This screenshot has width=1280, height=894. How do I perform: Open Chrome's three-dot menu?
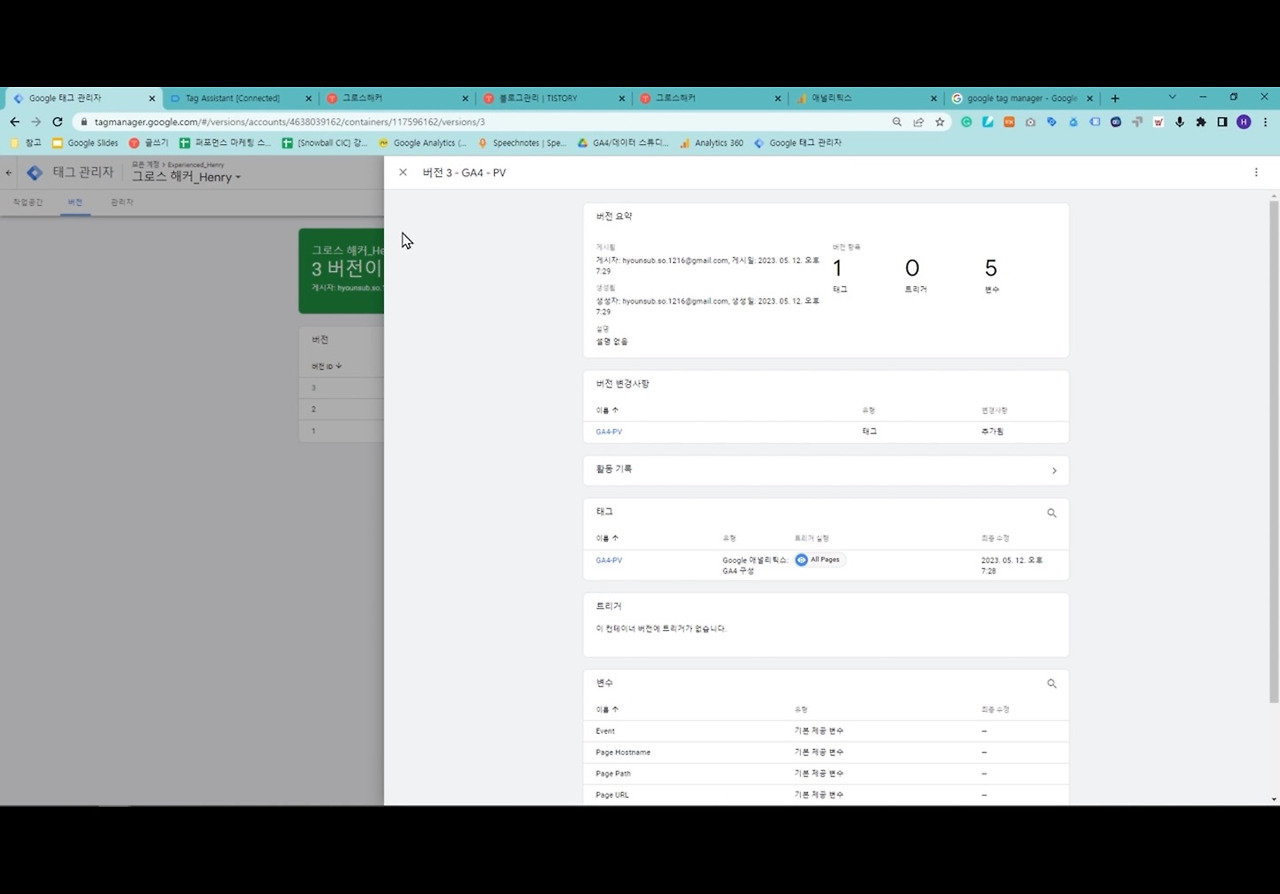(1265, 122)
